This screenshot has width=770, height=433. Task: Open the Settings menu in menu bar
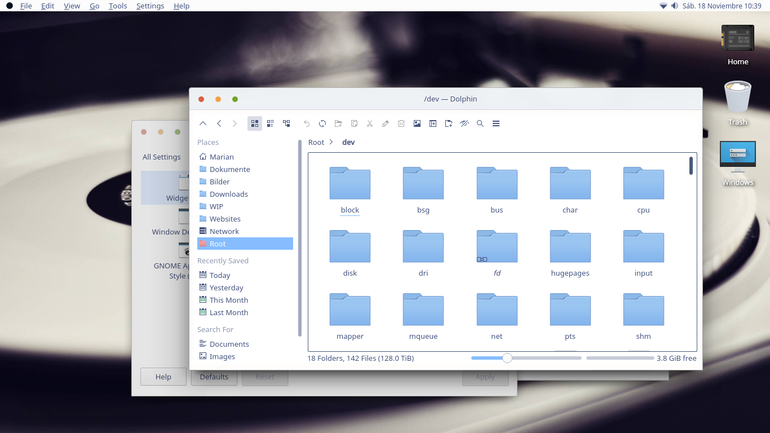(150, 6)
